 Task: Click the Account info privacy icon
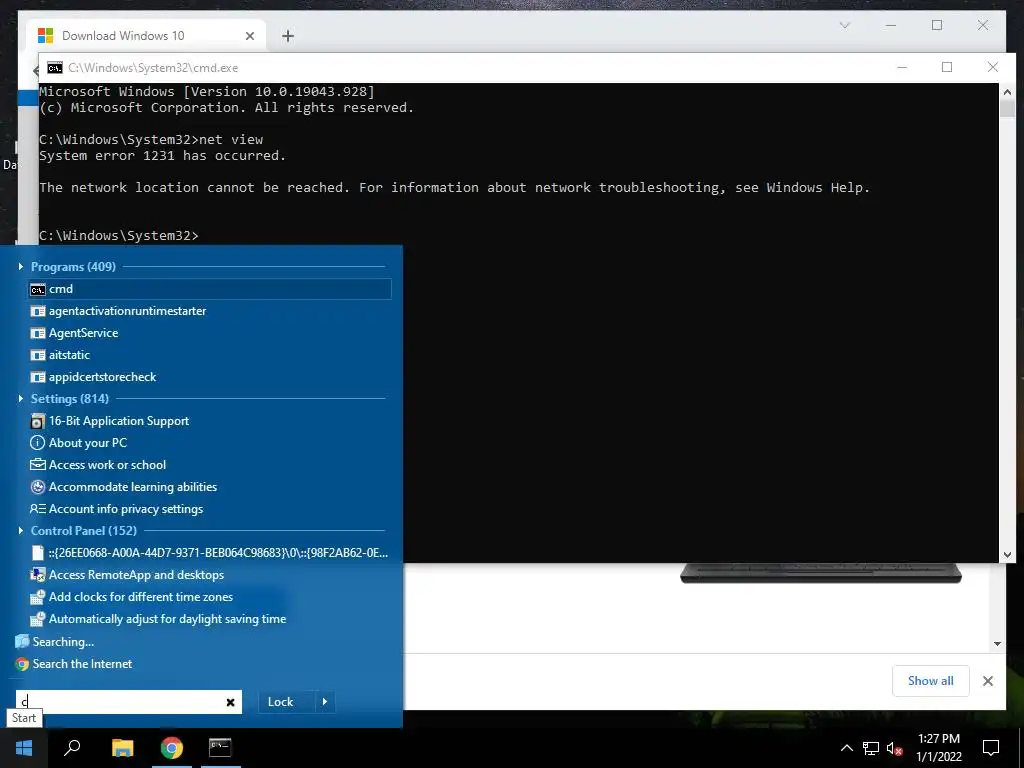click(x=38, y=509)
